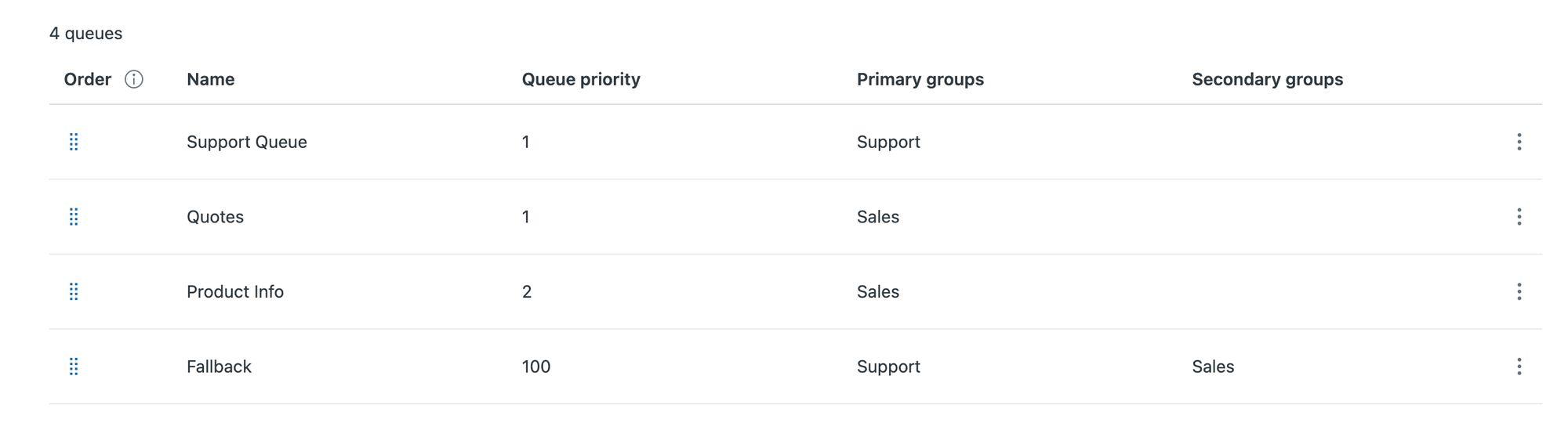Open options menu for Fallback queue
The height and width of the screenshot is (448, 1568).
point(1519,367)
